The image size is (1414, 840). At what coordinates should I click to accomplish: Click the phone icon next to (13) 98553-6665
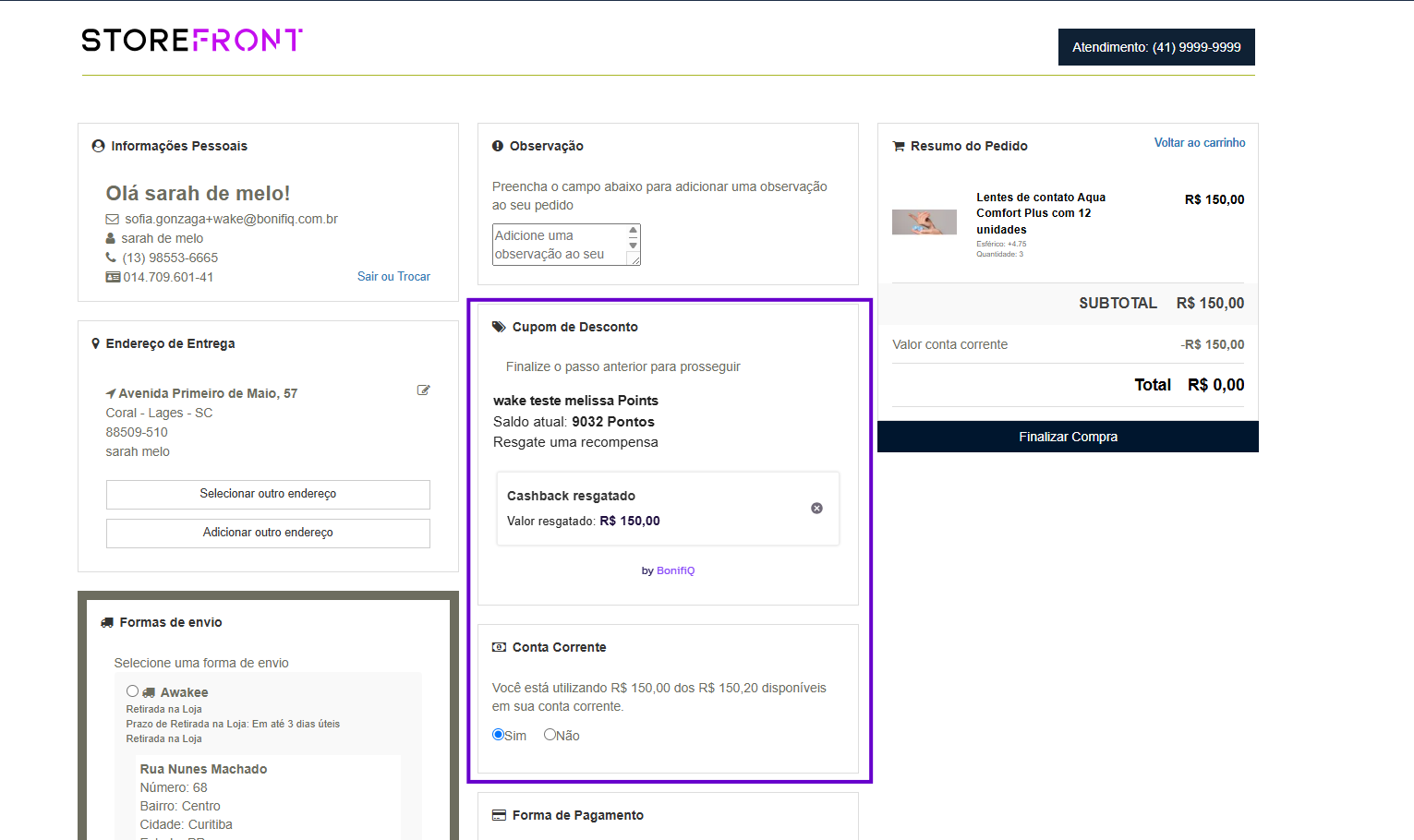[x=111, y=257]
